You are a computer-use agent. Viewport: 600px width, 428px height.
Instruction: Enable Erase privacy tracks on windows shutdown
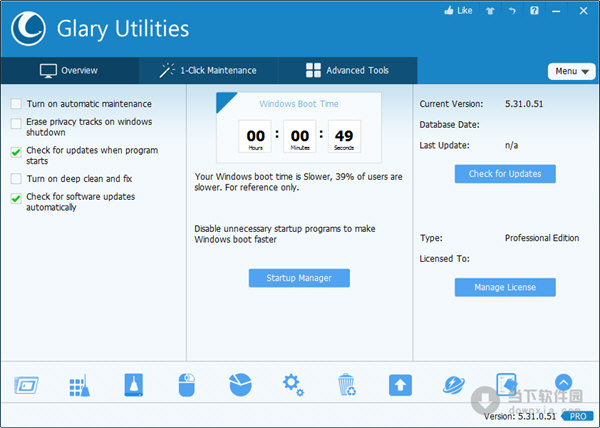(16, 124)
